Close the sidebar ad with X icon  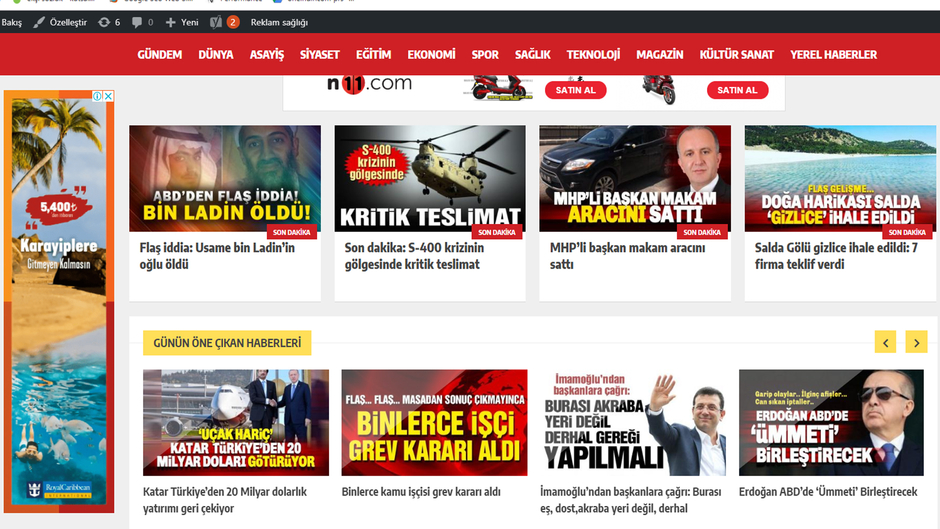[109, 96]
